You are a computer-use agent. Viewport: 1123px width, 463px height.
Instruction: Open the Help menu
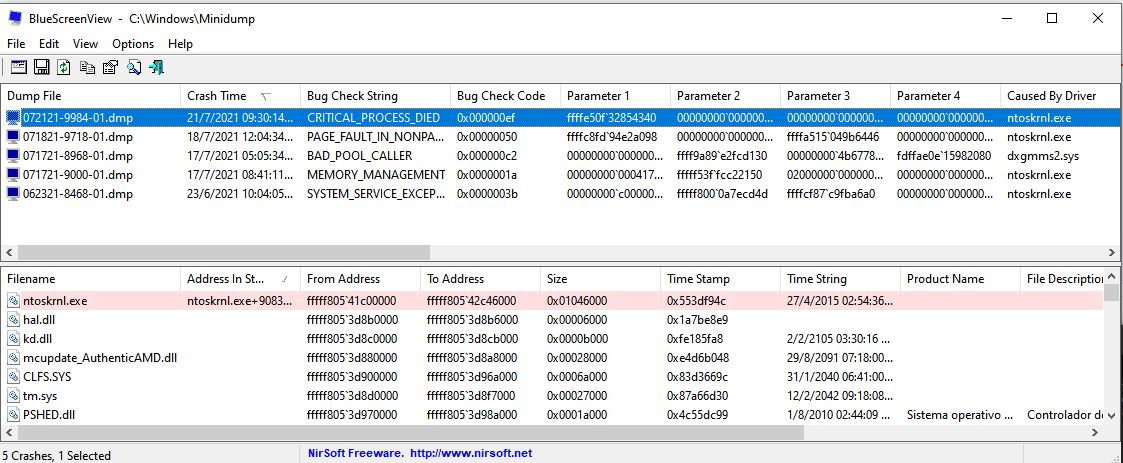180,44
